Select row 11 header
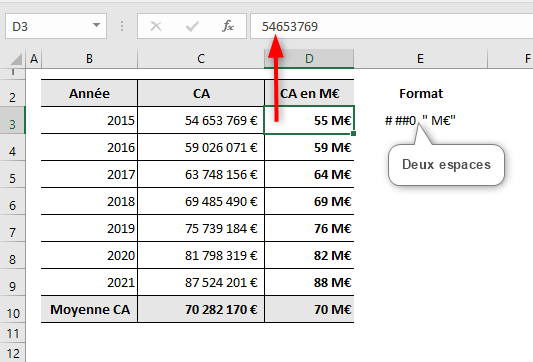 point(13,333)
